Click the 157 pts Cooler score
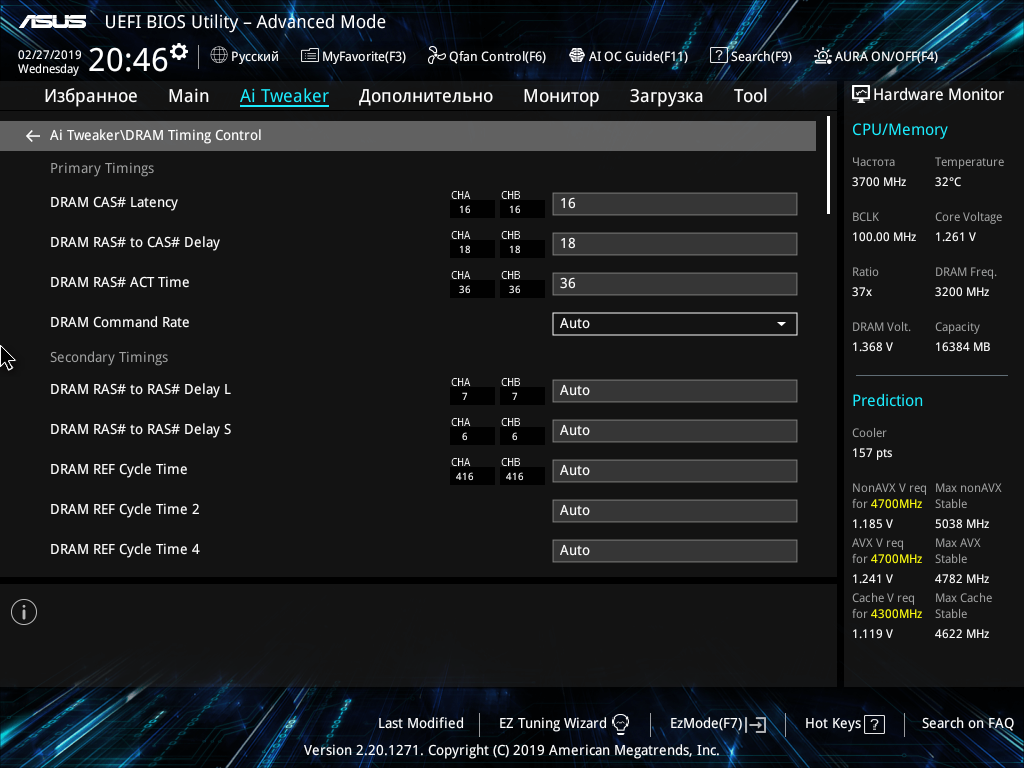The height and width of the screenshot is (768, 1024). click(x=872, y=453)
